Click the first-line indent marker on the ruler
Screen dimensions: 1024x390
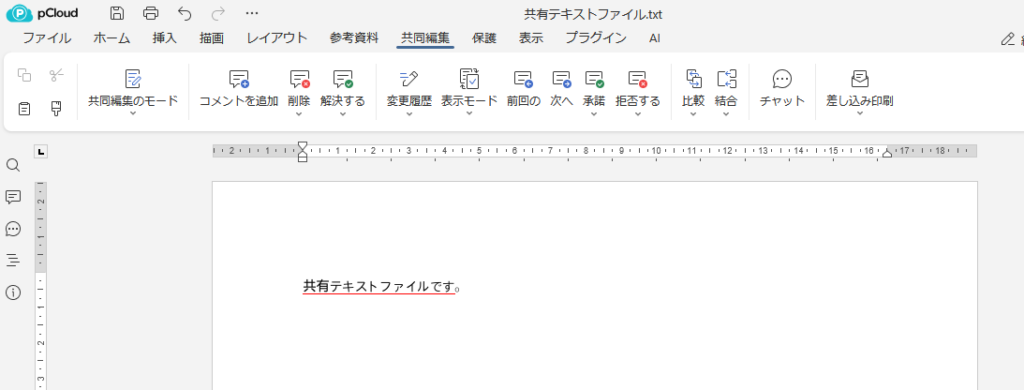click(302, 146)
